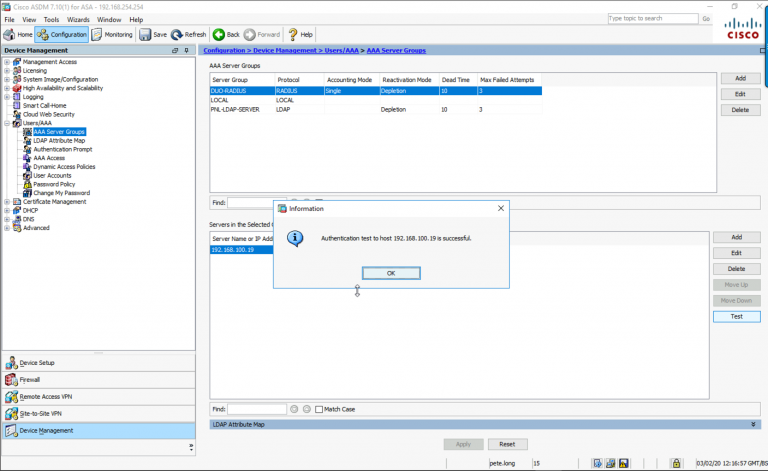Viewport: 768px width, 471px height.
Task: Select Cloud Web Security item
Action: (48, 115)
